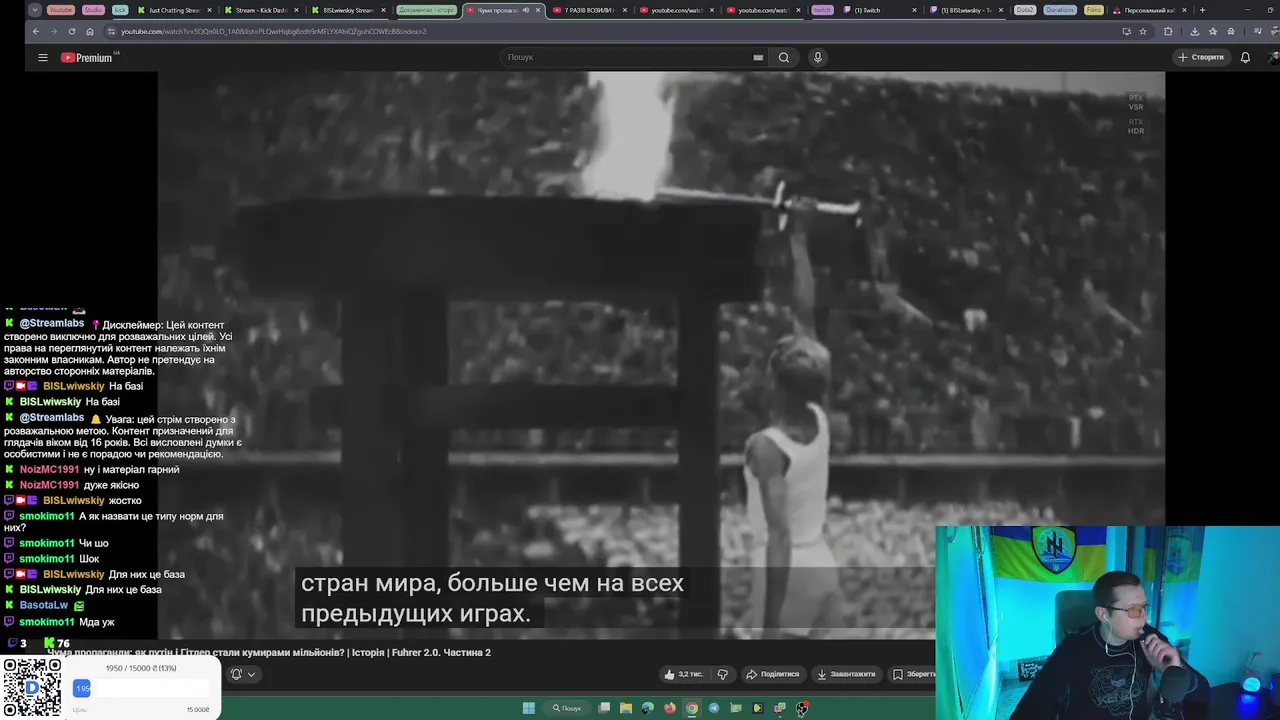Click the donation QR code
The height and width of the screenshot is (720, 1280).
pyautogui.click(x=31, y=688)
